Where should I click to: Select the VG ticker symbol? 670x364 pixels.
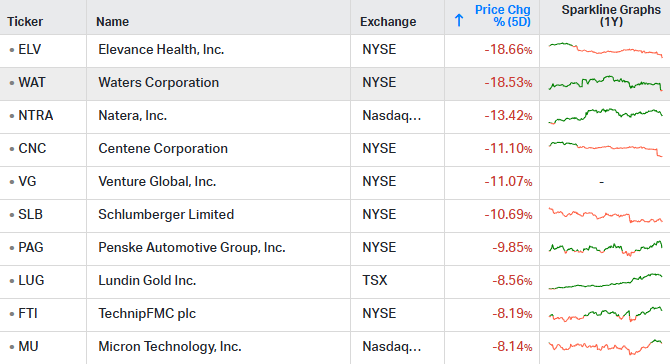(27, 182)
